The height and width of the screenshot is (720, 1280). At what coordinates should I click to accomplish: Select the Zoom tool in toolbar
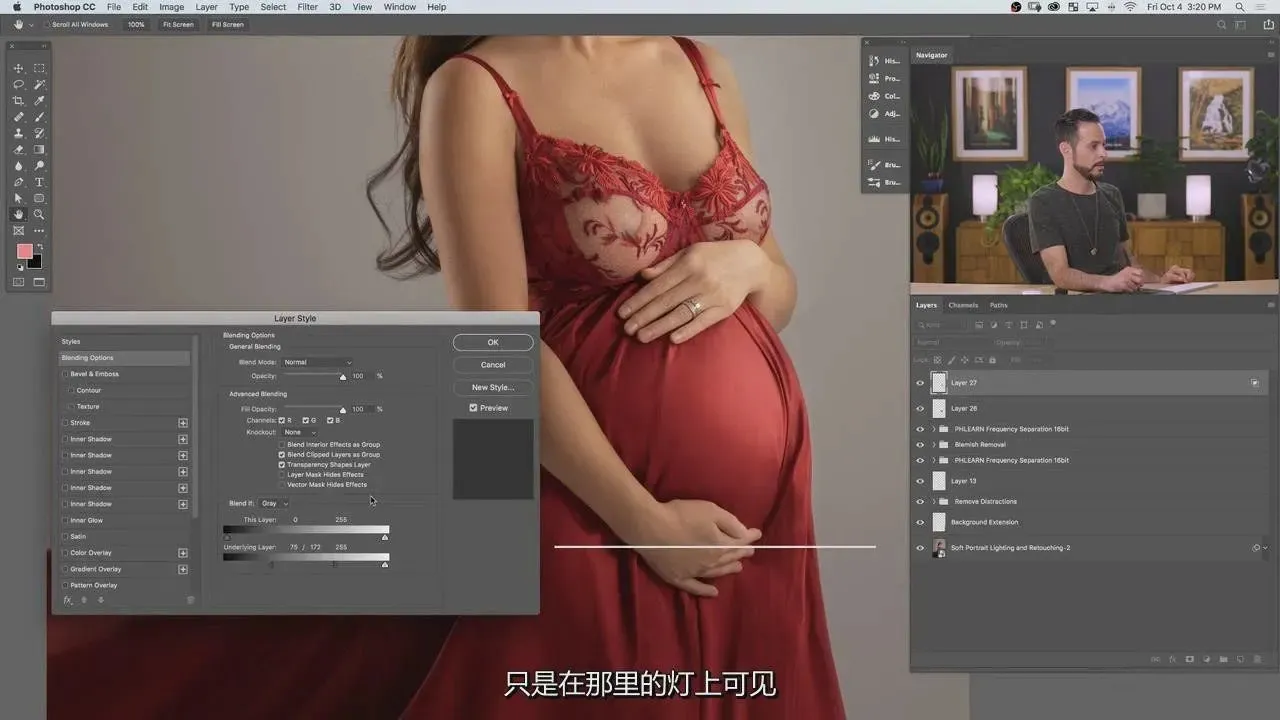click(39, 214)
